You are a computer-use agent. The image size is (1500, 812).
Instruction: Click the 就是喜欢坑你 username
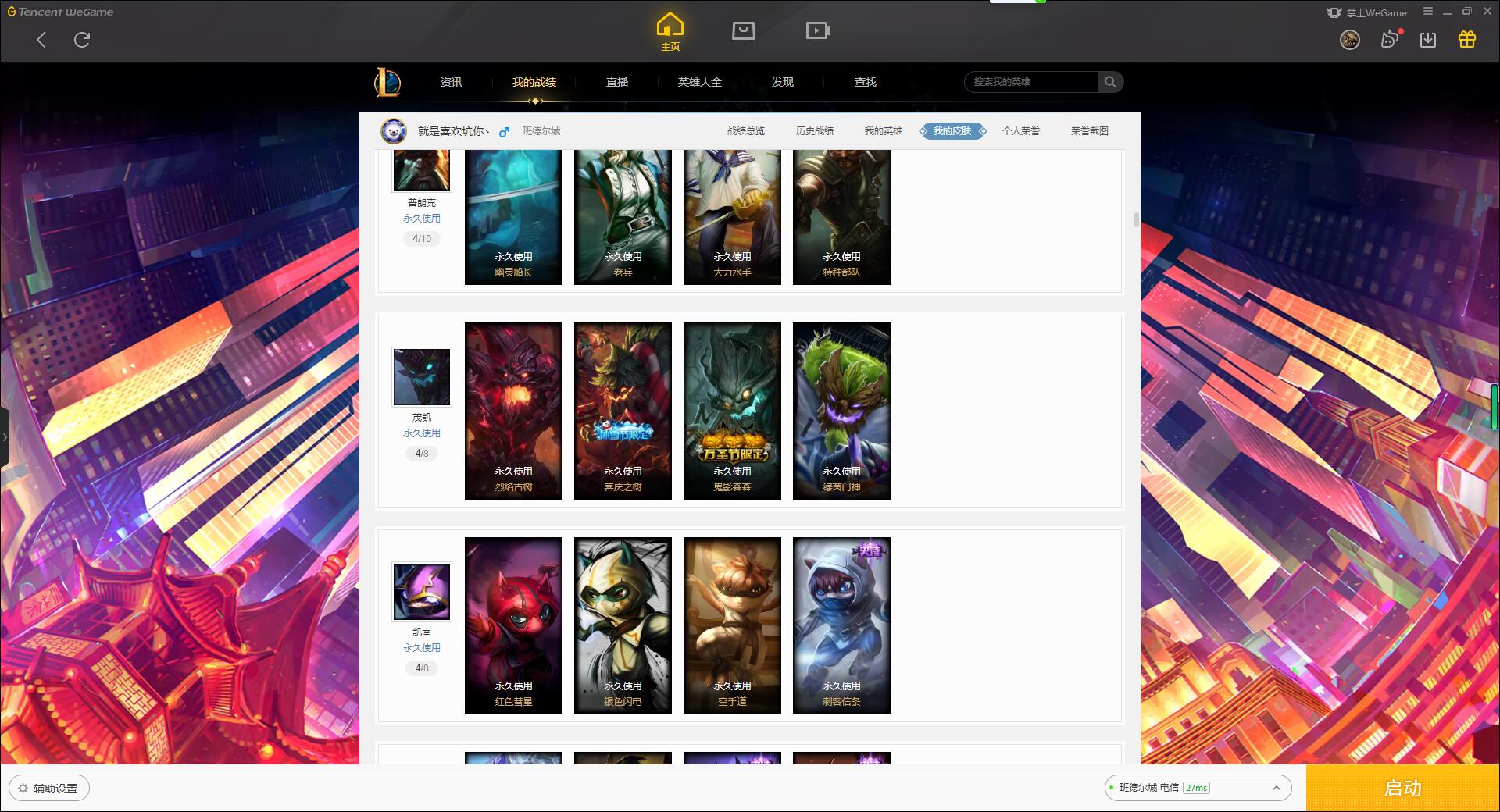453,131
